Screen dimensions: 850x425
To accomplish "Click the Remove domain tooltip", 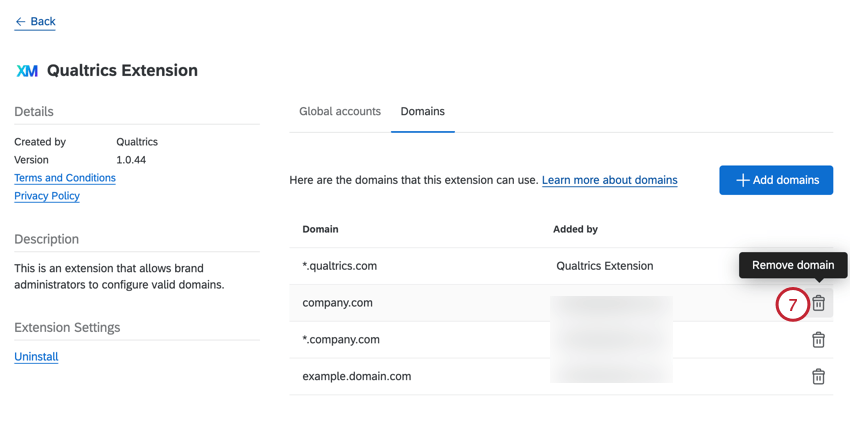I will click(793, 265).
